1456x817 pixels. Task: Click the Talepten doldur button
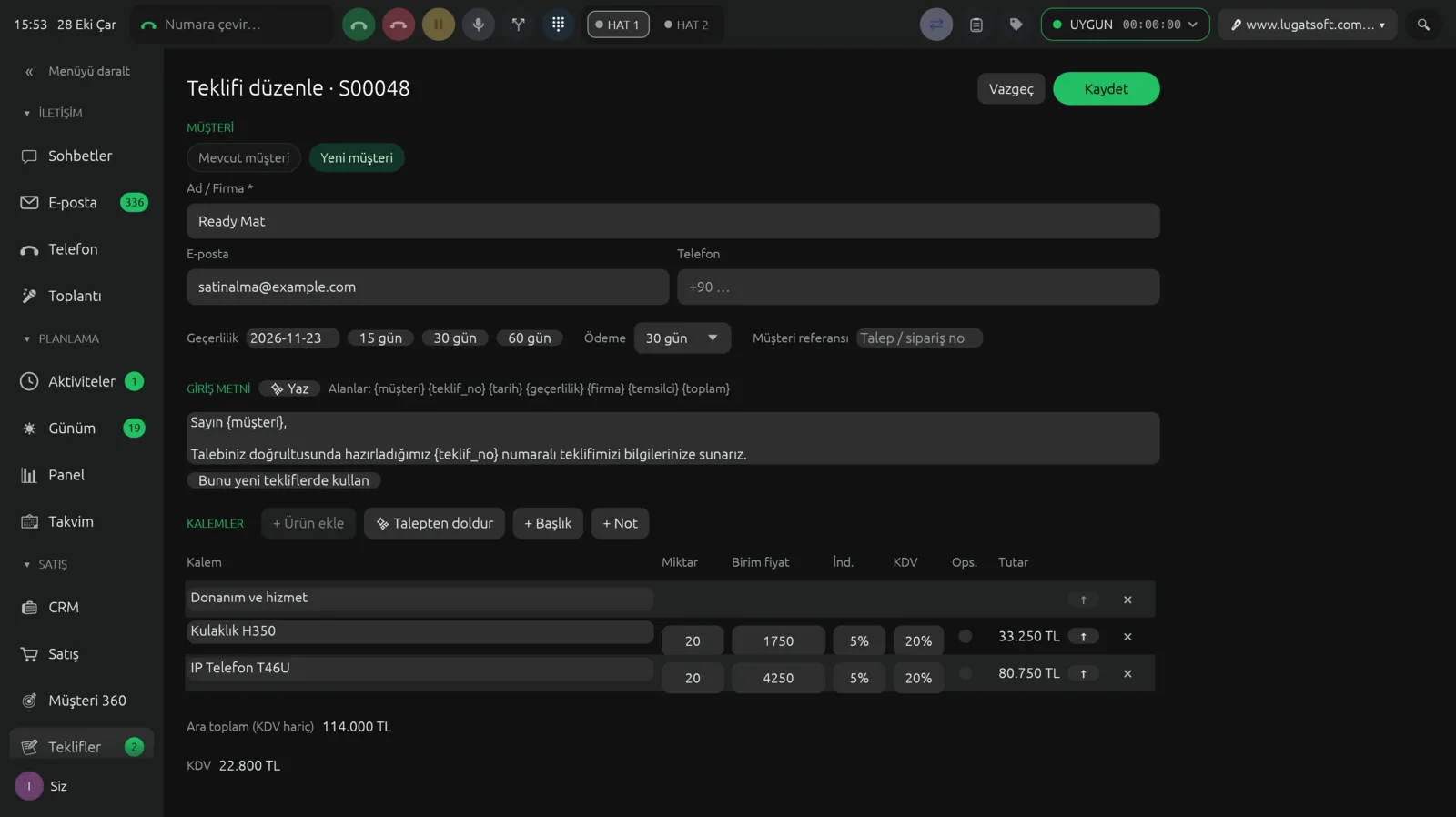click(434, 524)
